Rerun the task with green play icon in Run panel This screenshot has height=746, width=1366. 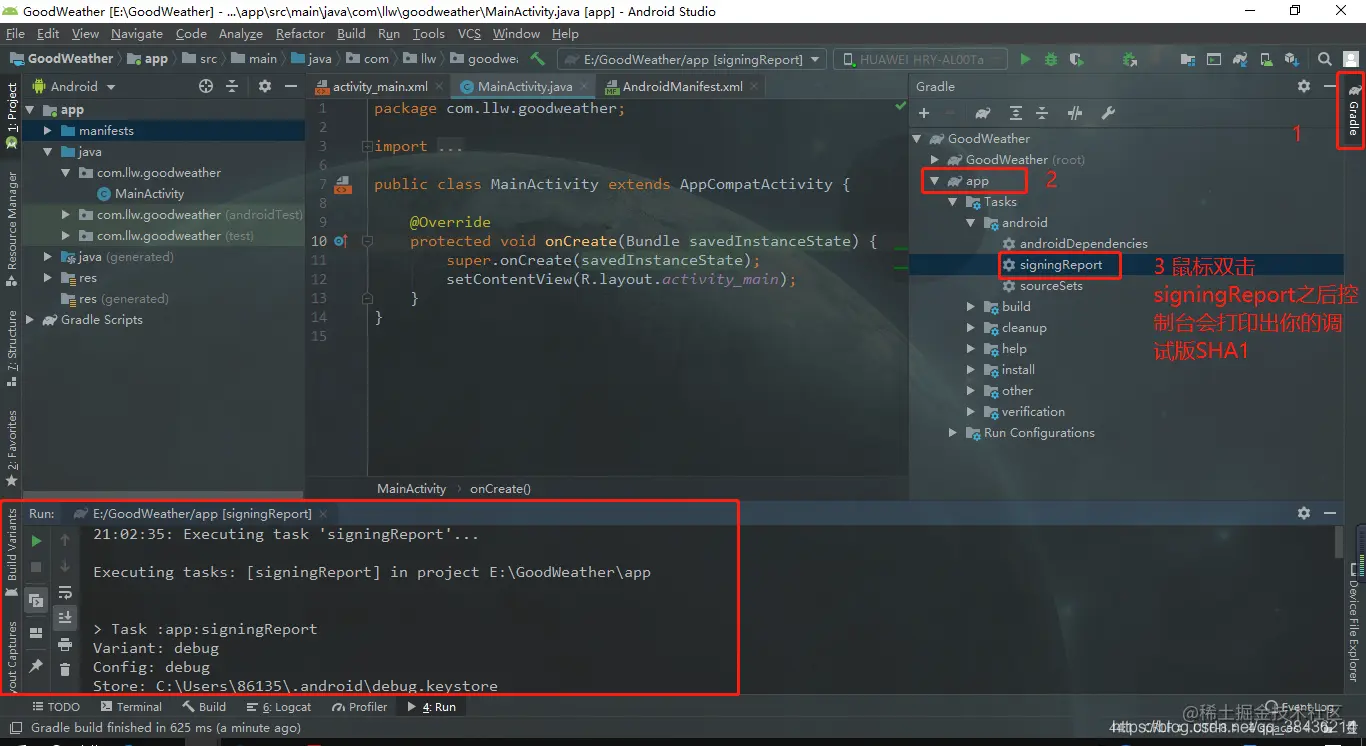coord(36,541)
